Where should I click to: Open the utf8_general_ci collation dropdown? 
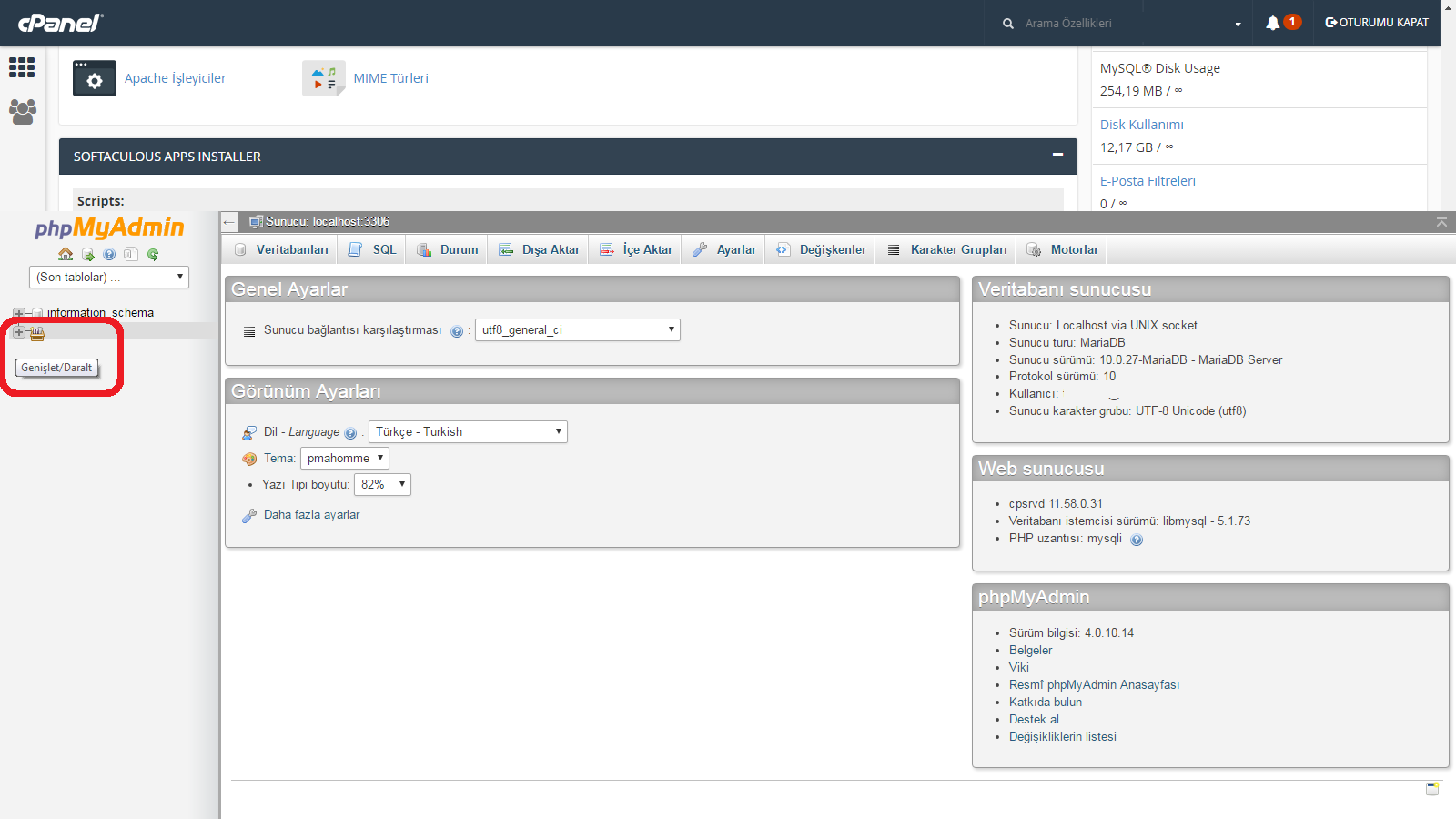click(x=578, y=329)
